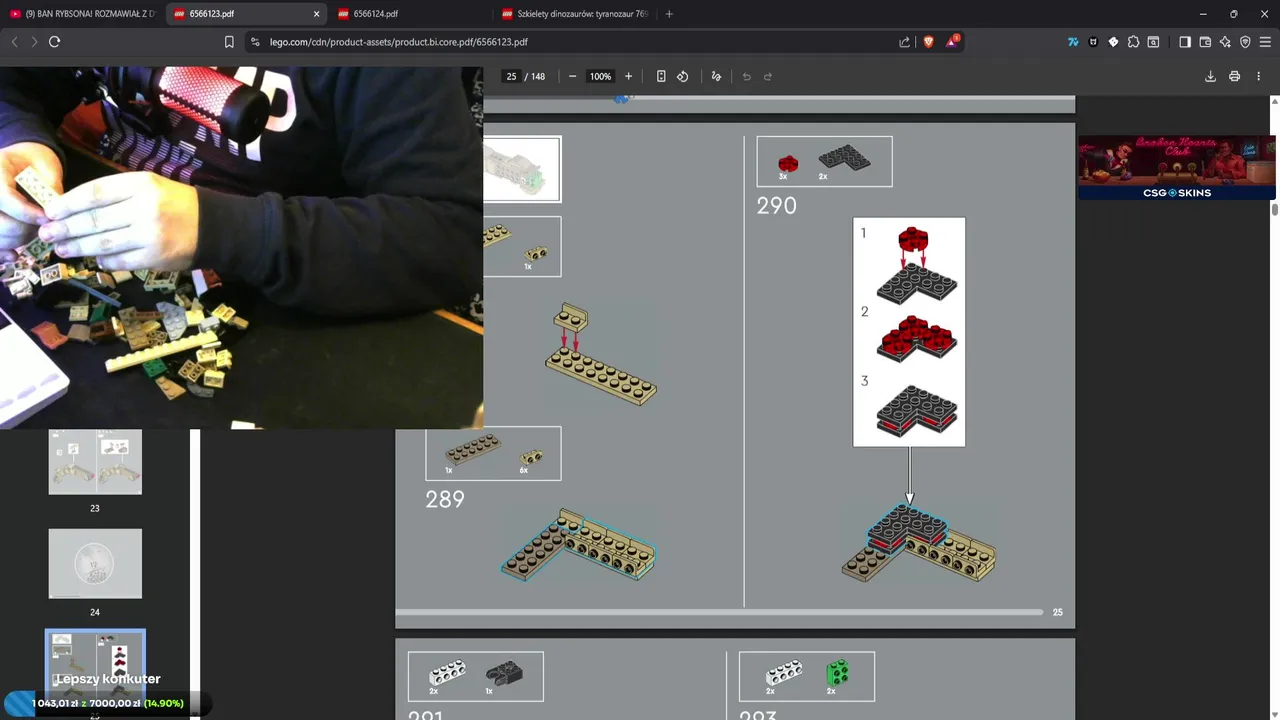Open page 23 thumbnail

(x=95, y=461)
